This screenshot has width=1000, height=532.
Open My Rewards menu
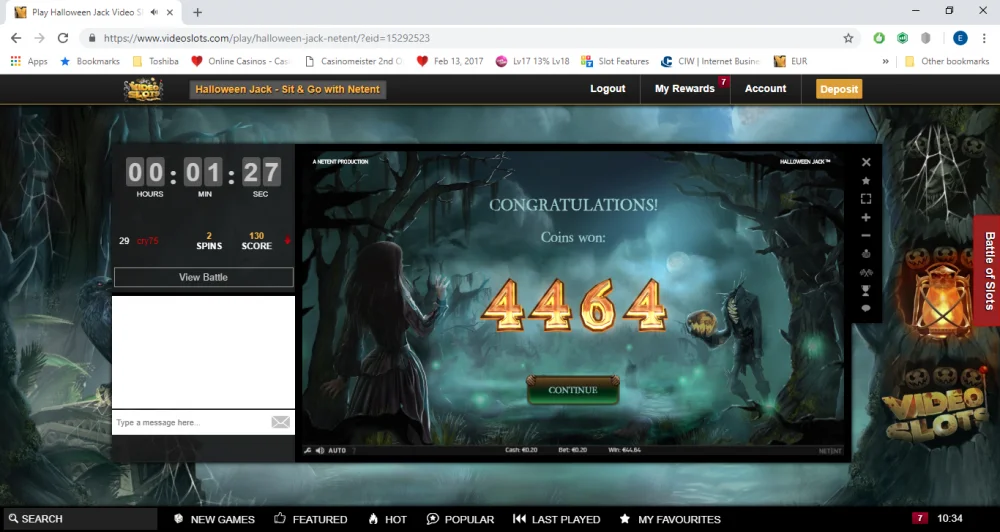pos(684,89)
